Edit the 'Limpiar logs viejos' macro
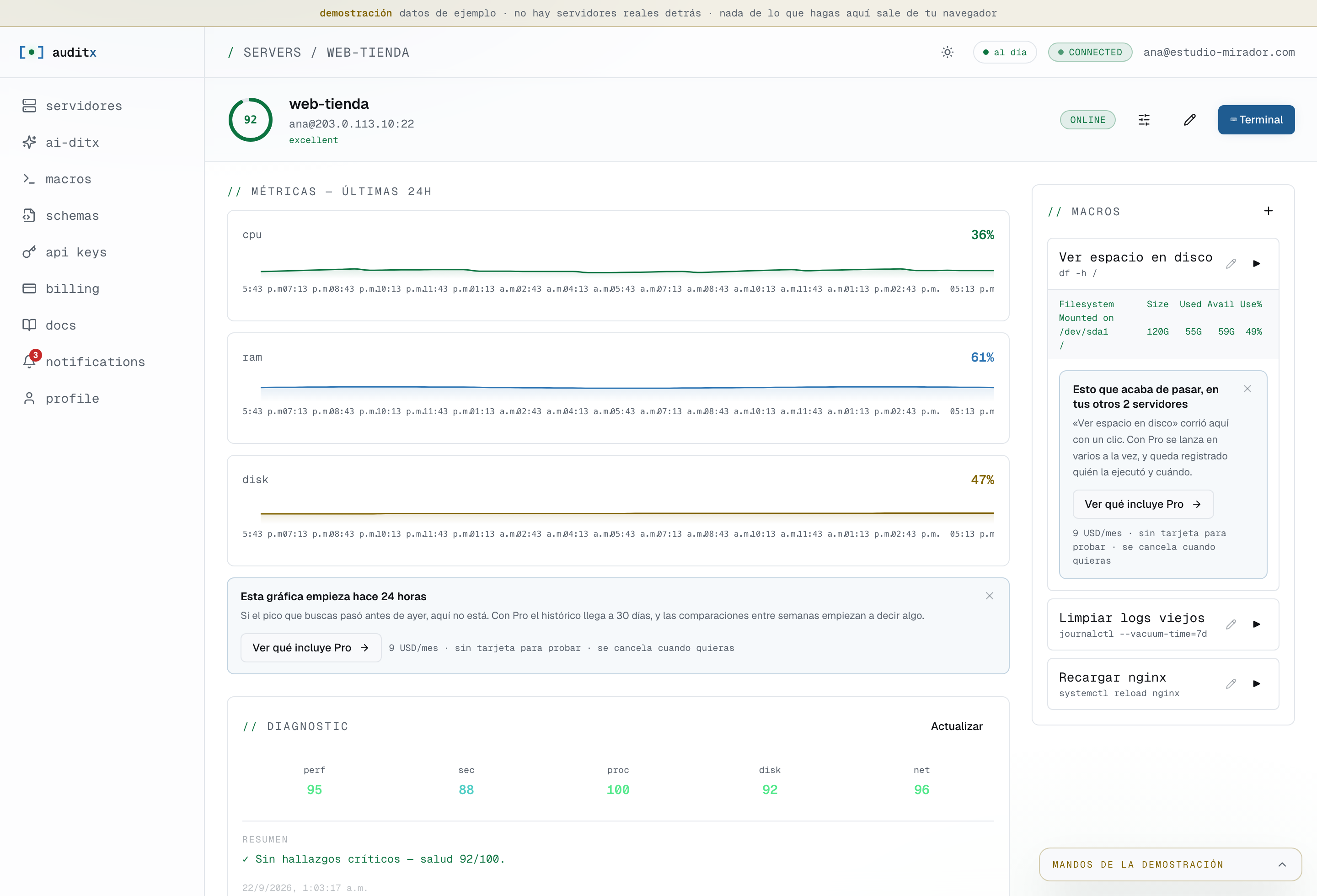Screen dimensions: 1317x896 (x=1231, y=625)
